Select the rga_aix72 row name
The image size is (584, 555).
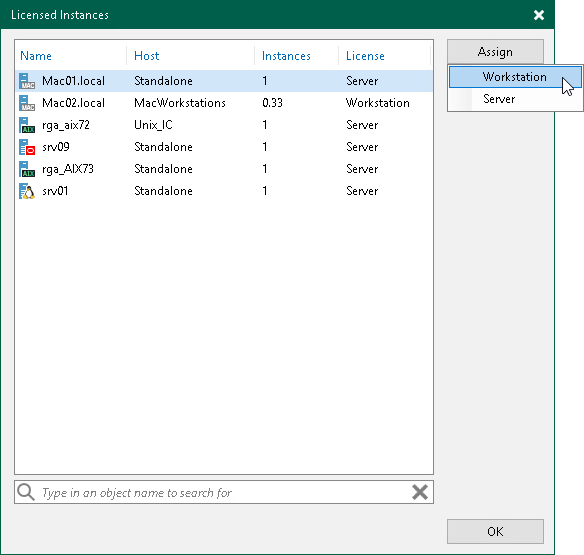[x=66, y=125]
